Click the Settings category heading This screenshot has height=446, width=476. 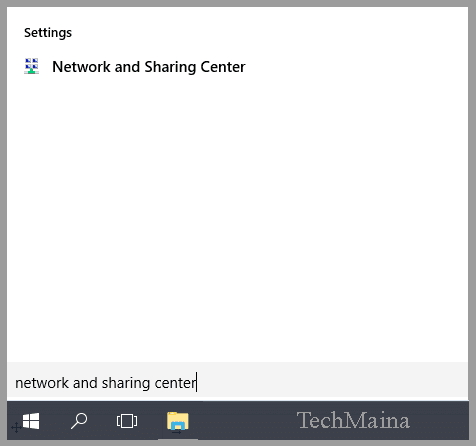tap(48, 33)
